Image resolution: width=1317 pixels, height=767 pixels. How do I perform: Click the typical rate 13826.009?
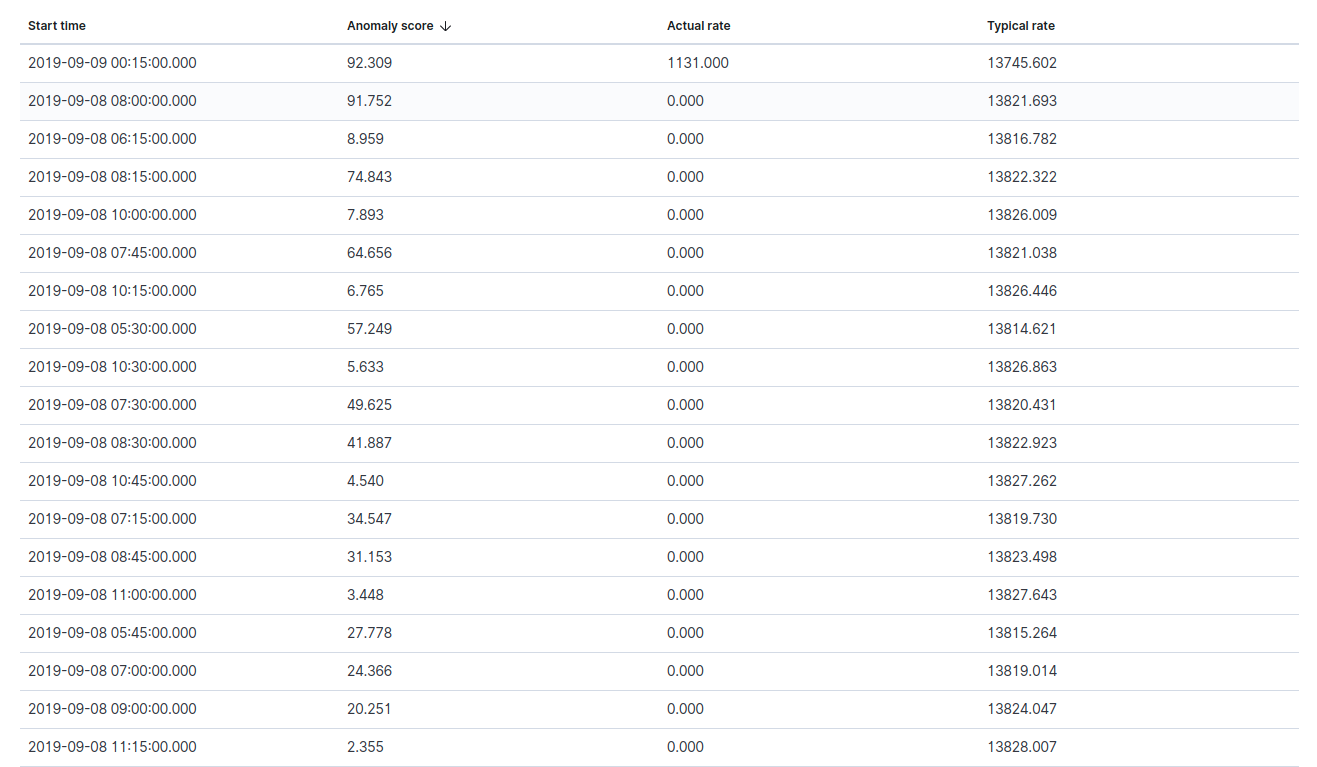pyautogui.click(x=1021, y=214)
